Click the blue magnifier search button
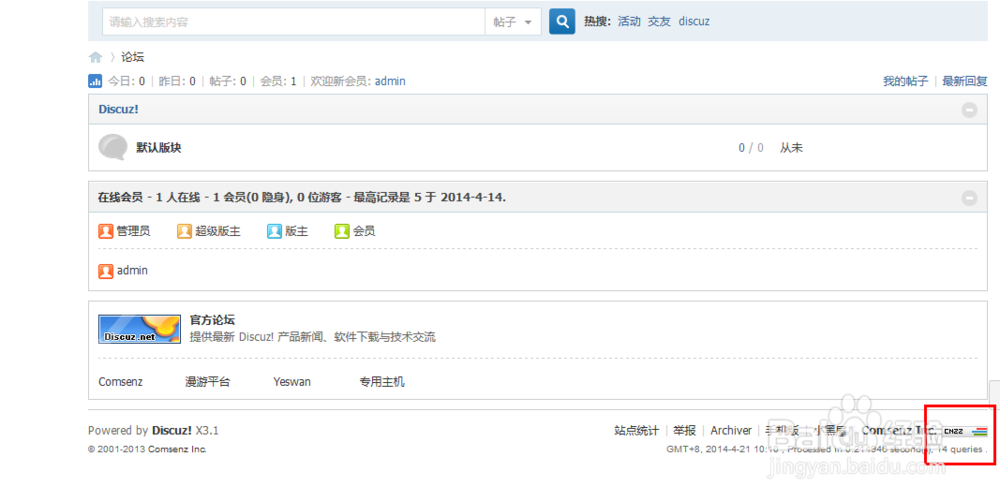 coord(562,22)
